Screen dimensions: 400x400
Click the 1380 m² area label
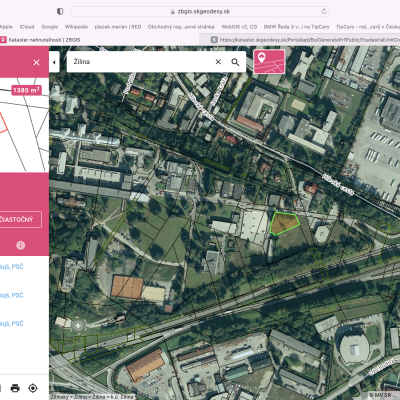tap(26, 90)
